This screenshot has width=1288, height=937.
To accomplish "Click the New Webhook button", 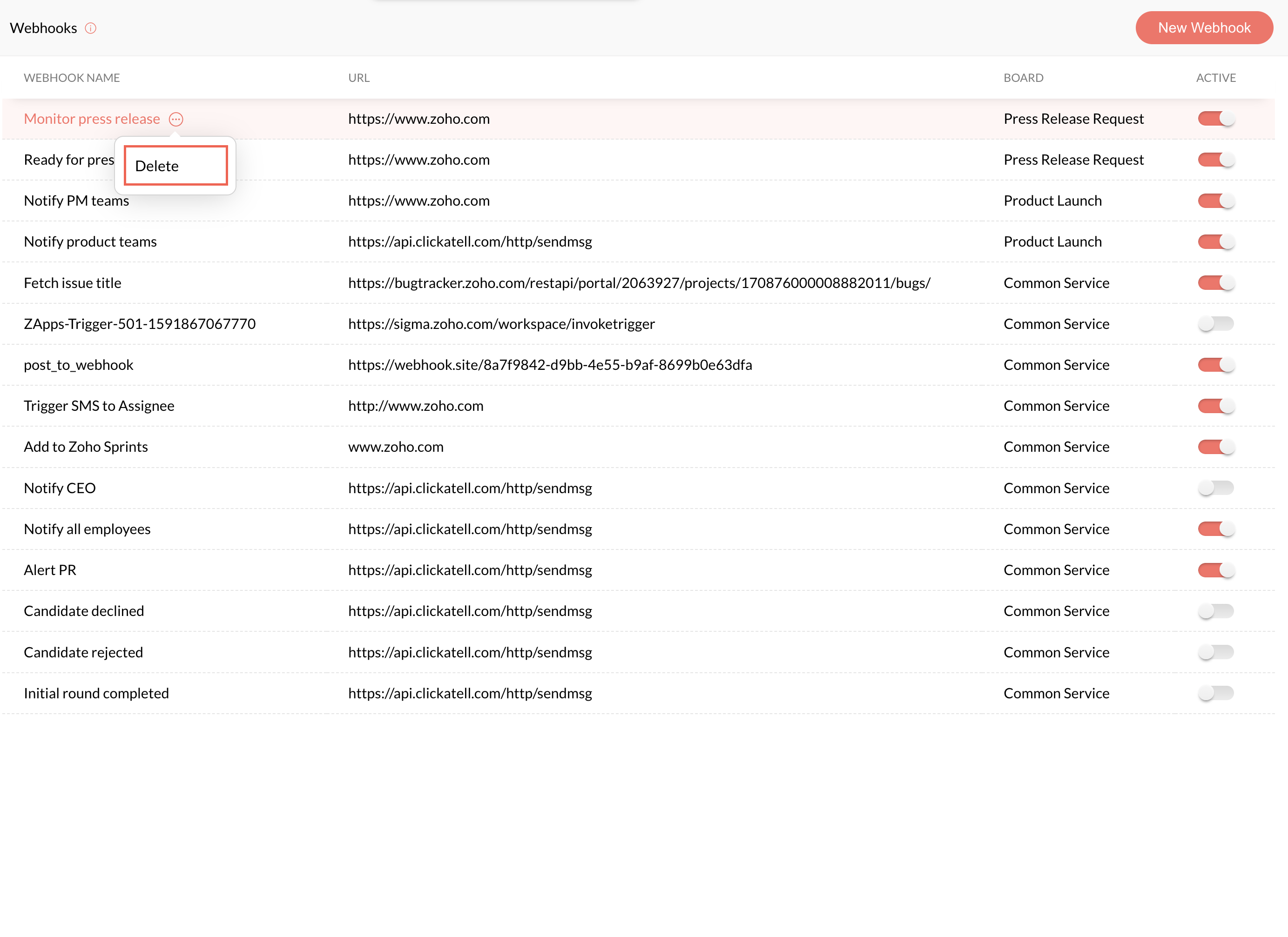I will (1203, 28).
